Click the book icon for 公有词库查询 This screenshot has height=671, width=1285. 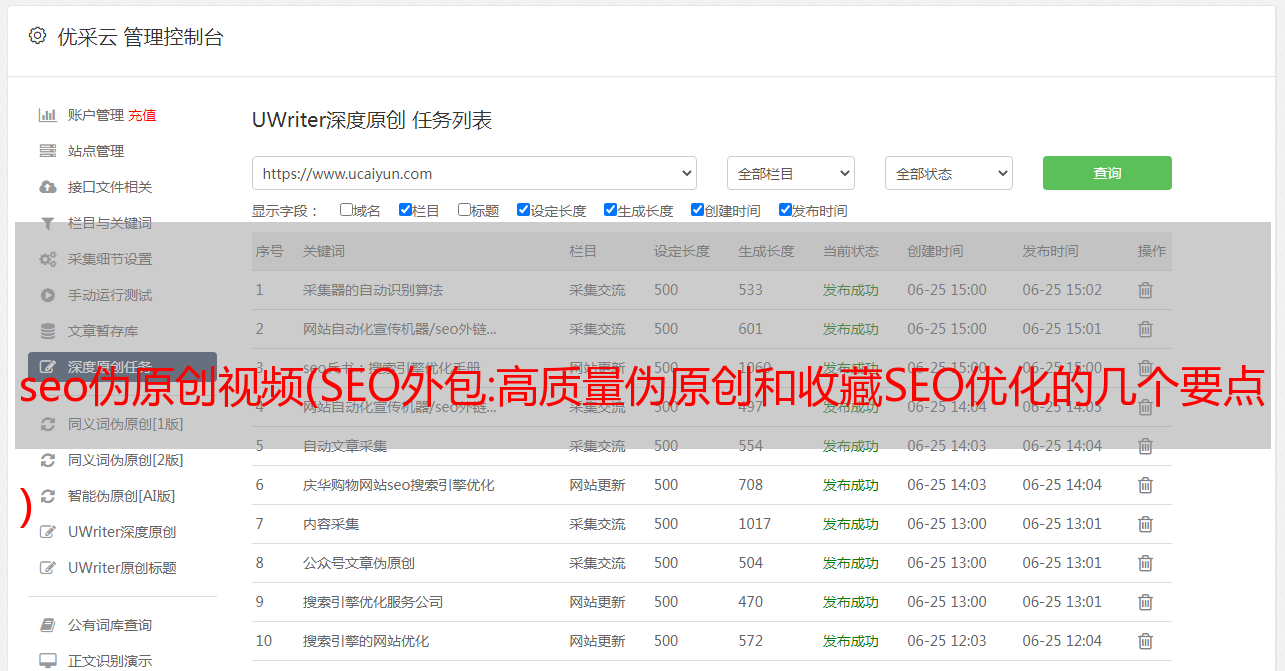coord(47,625)
